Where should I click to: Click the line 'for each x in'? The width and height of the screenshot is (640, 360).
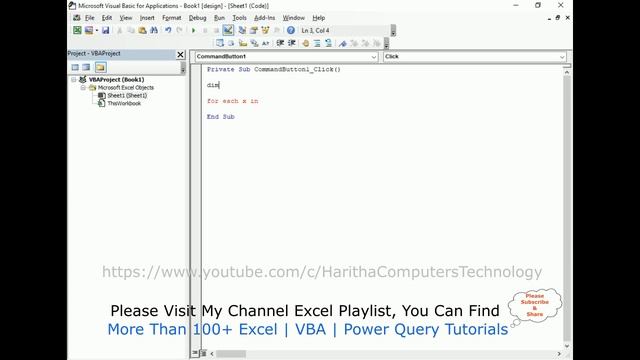(x=233, y=101)
